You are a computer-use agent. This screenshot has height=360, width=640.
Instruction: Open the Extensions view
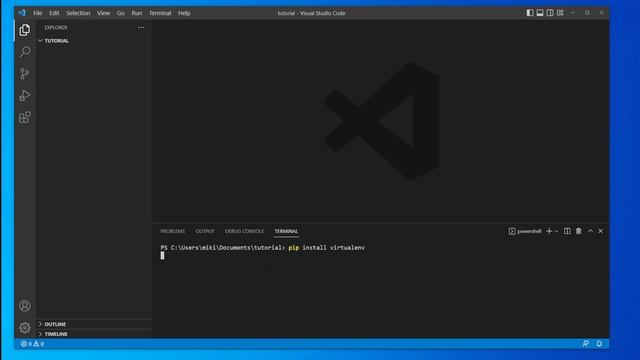point(24,118)
